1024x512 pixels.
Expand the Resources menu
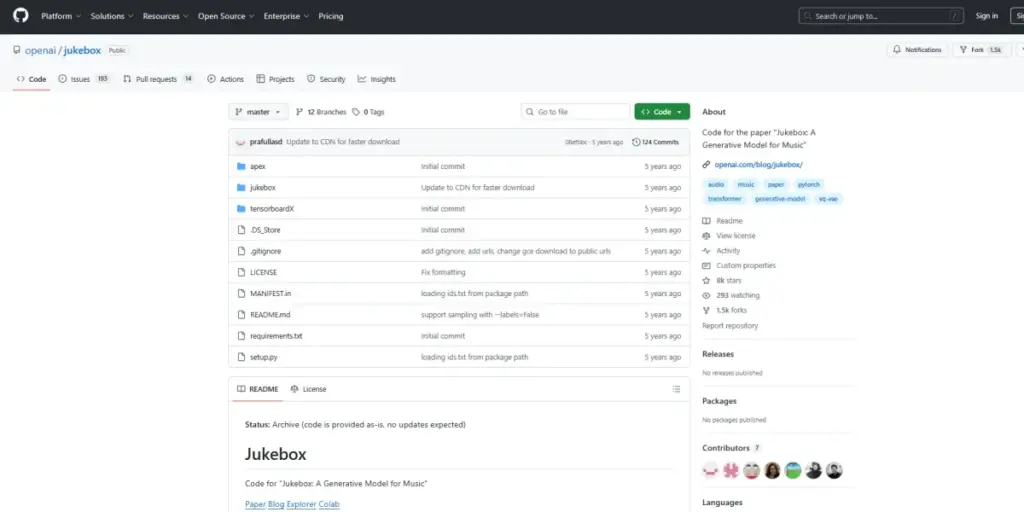pos(165,16)
